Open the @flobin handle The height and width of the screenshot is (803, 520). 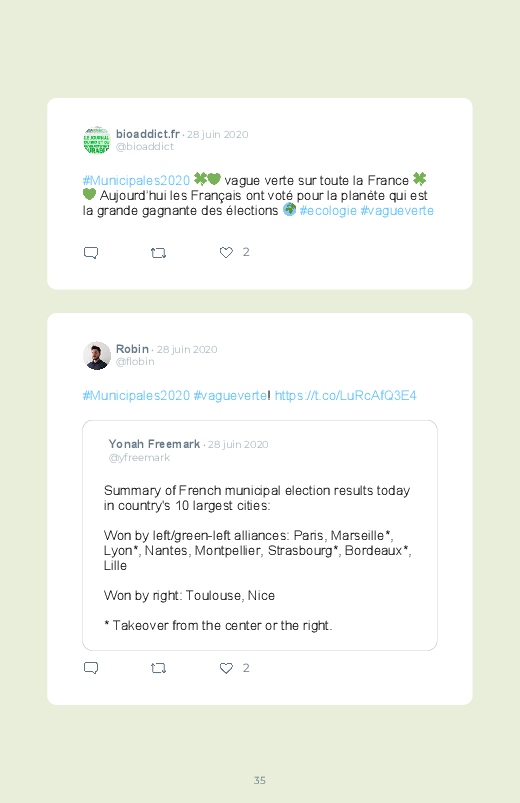click(x=135, y=362)
